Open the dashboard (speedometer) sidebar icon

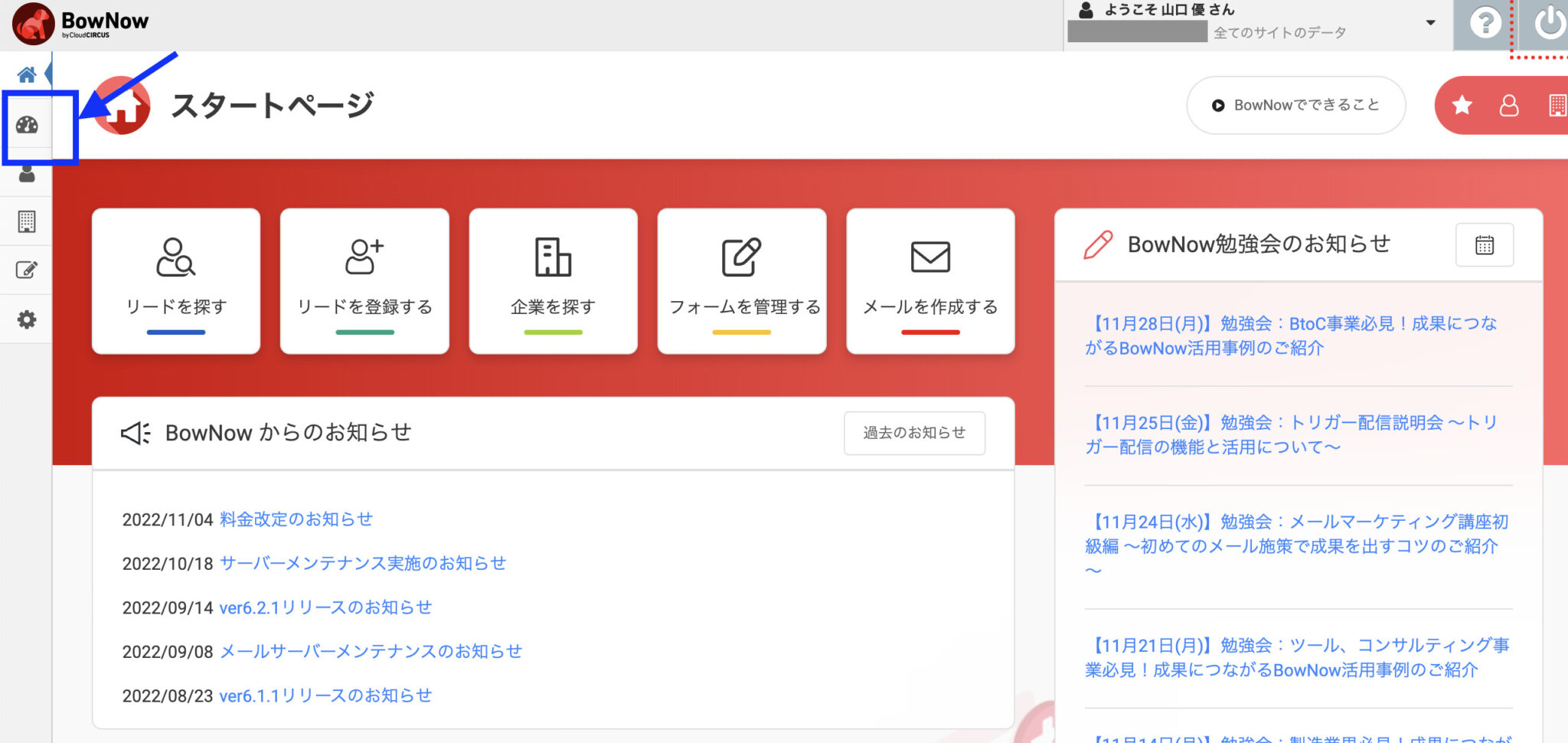28,125
